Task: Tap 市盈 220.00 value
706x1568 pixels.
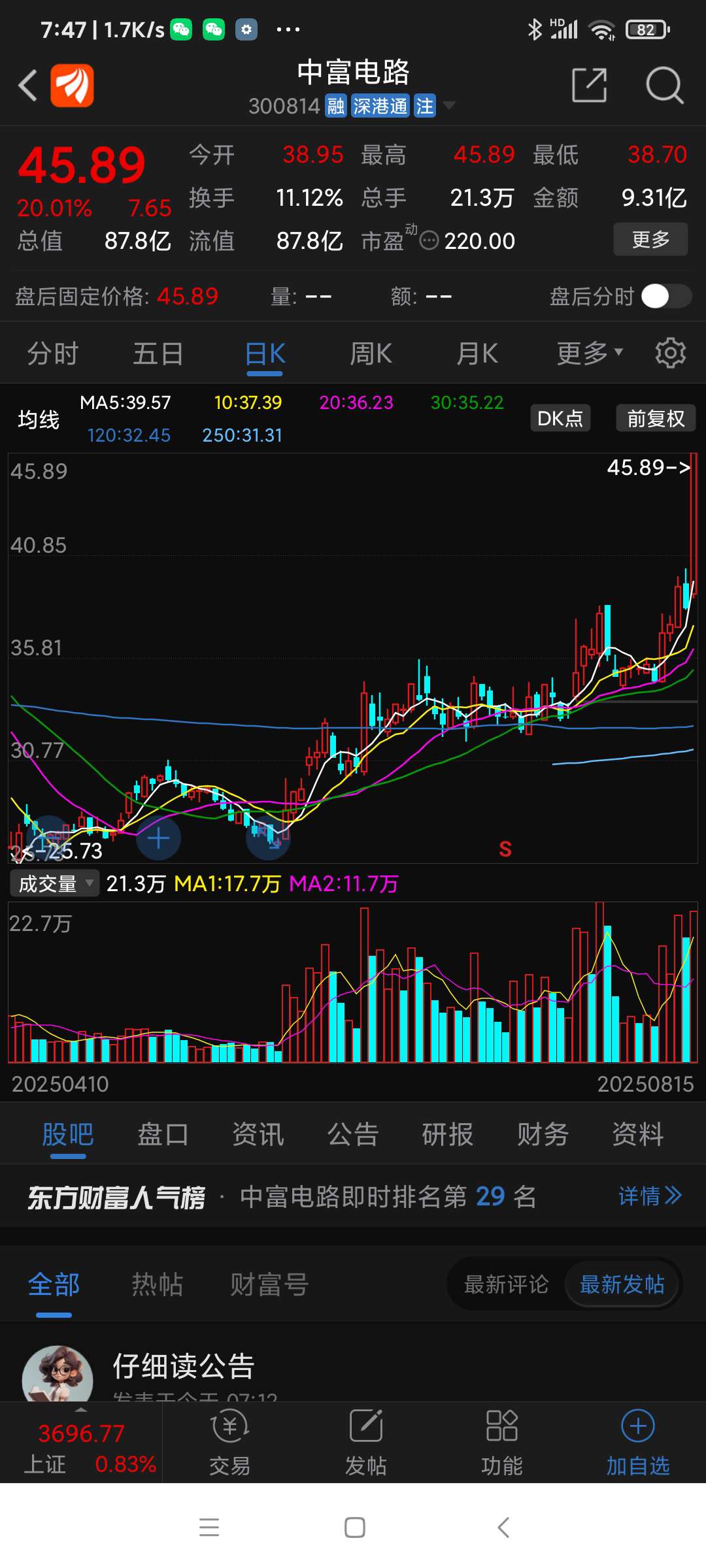Action: point(479,241)
